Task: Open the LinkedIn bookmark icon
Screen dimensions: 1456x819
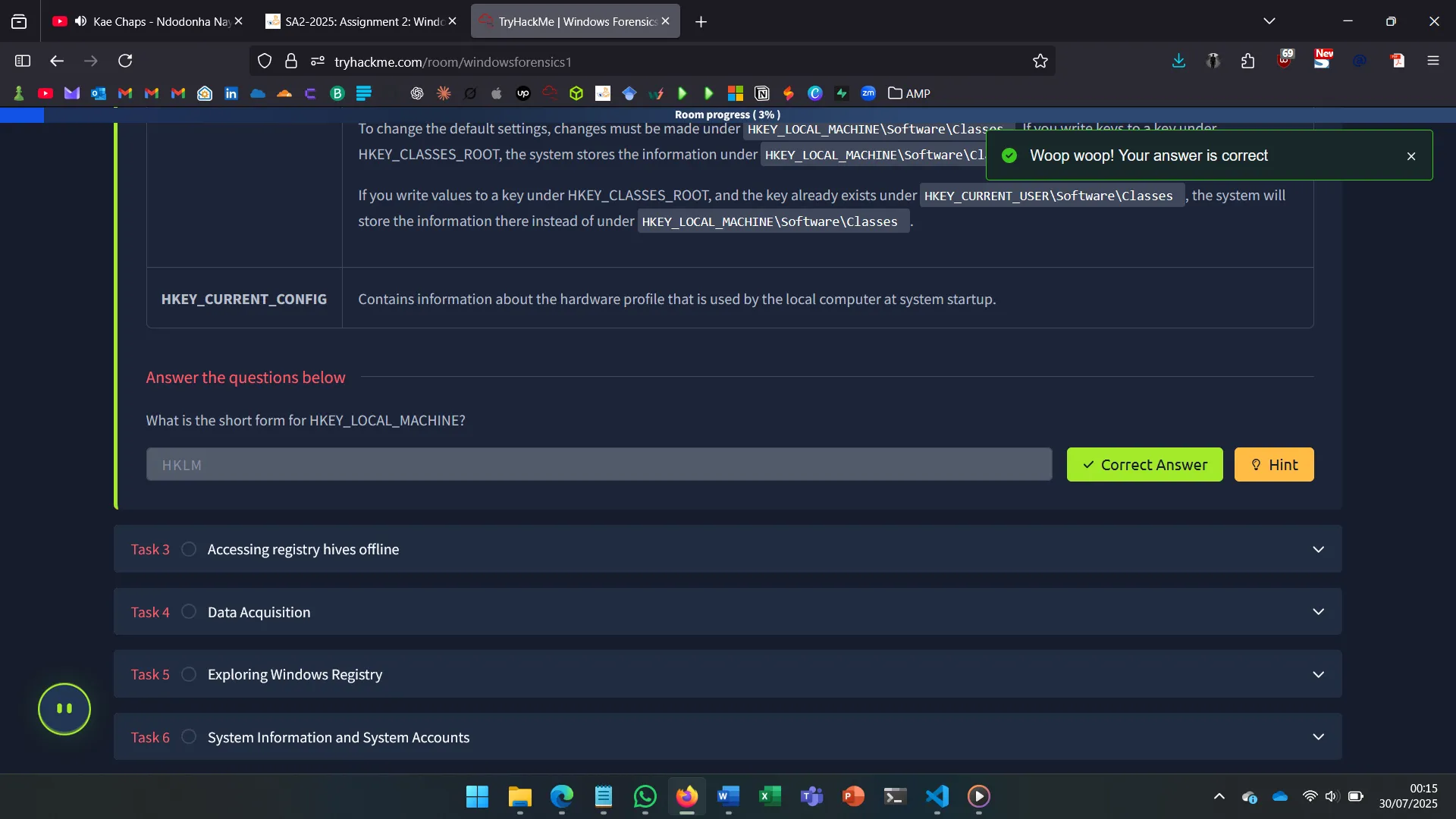Action: (231, 93)
